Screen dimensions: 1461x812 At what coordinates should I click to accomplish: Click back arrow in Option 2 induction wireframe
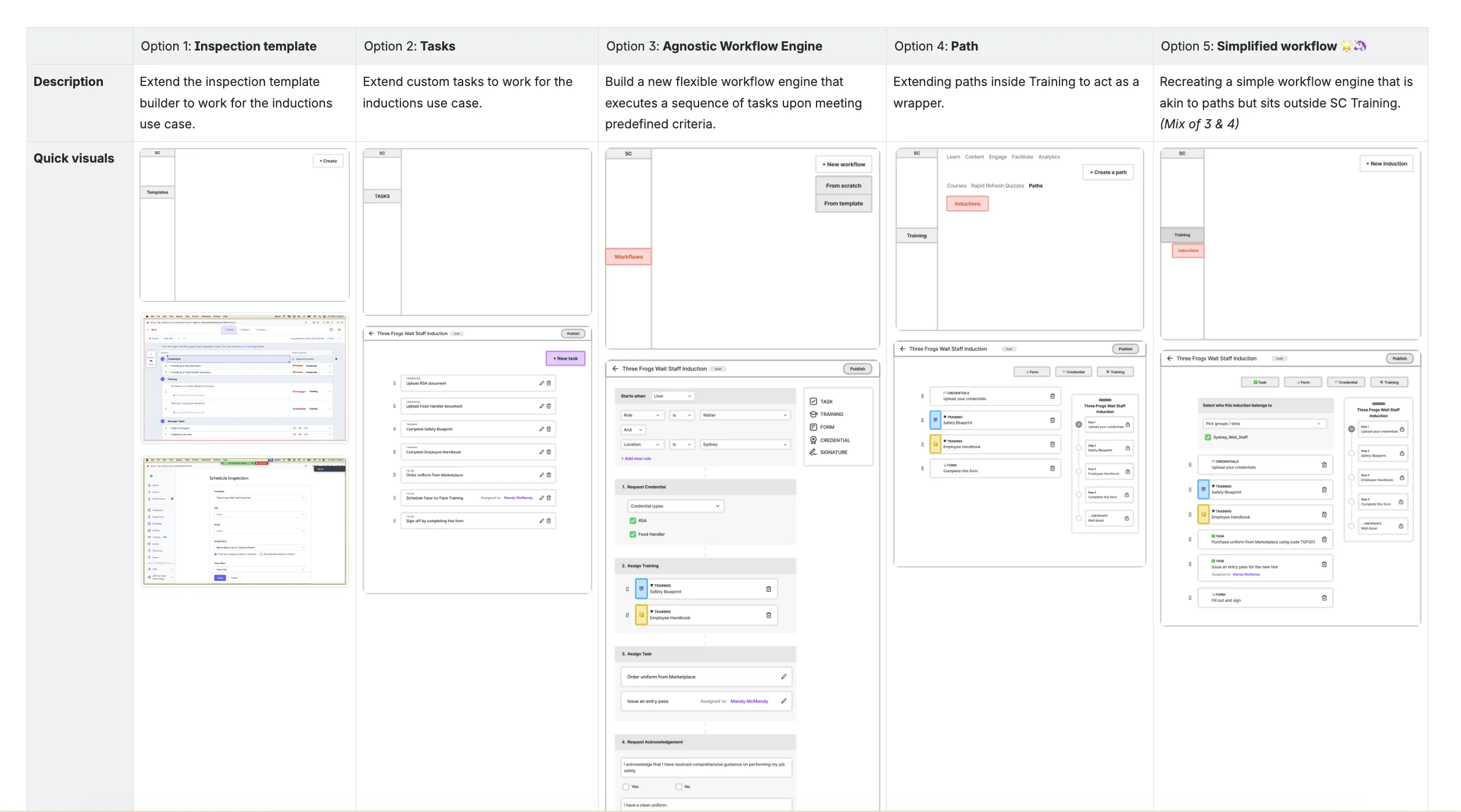371,334
